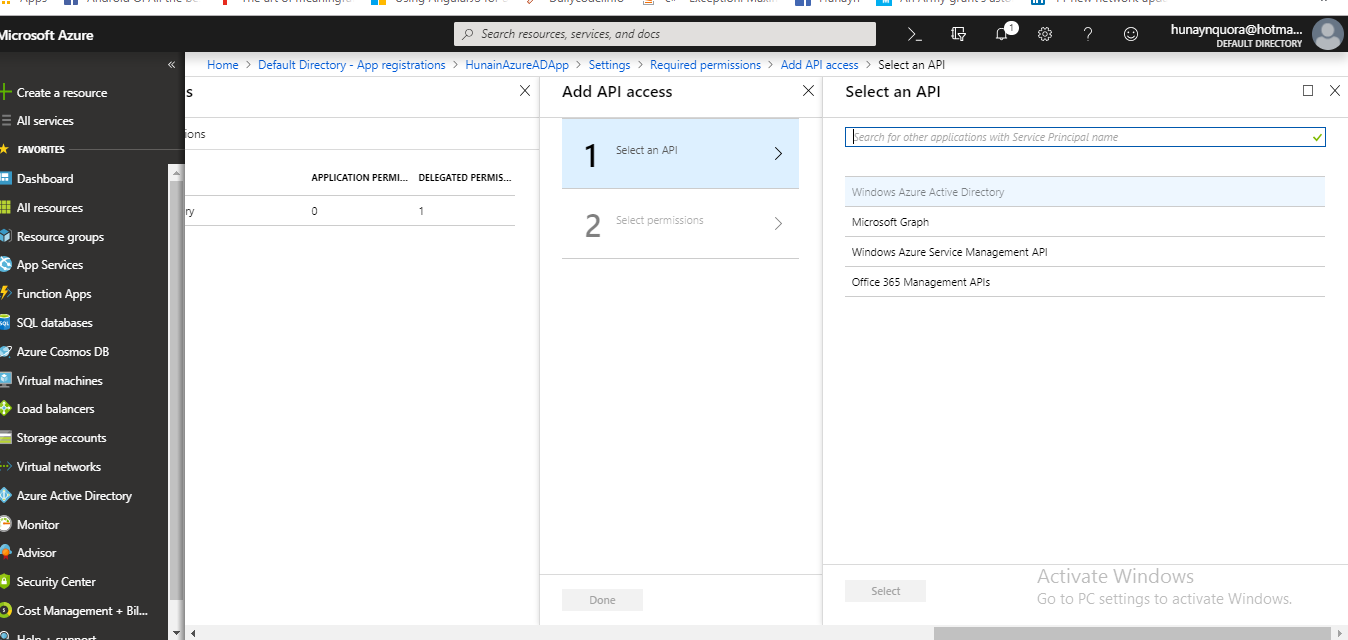This screenshot has height=640, width=1348.
Task: Click All services label in sidebar
Action: (x=45, y=121)
